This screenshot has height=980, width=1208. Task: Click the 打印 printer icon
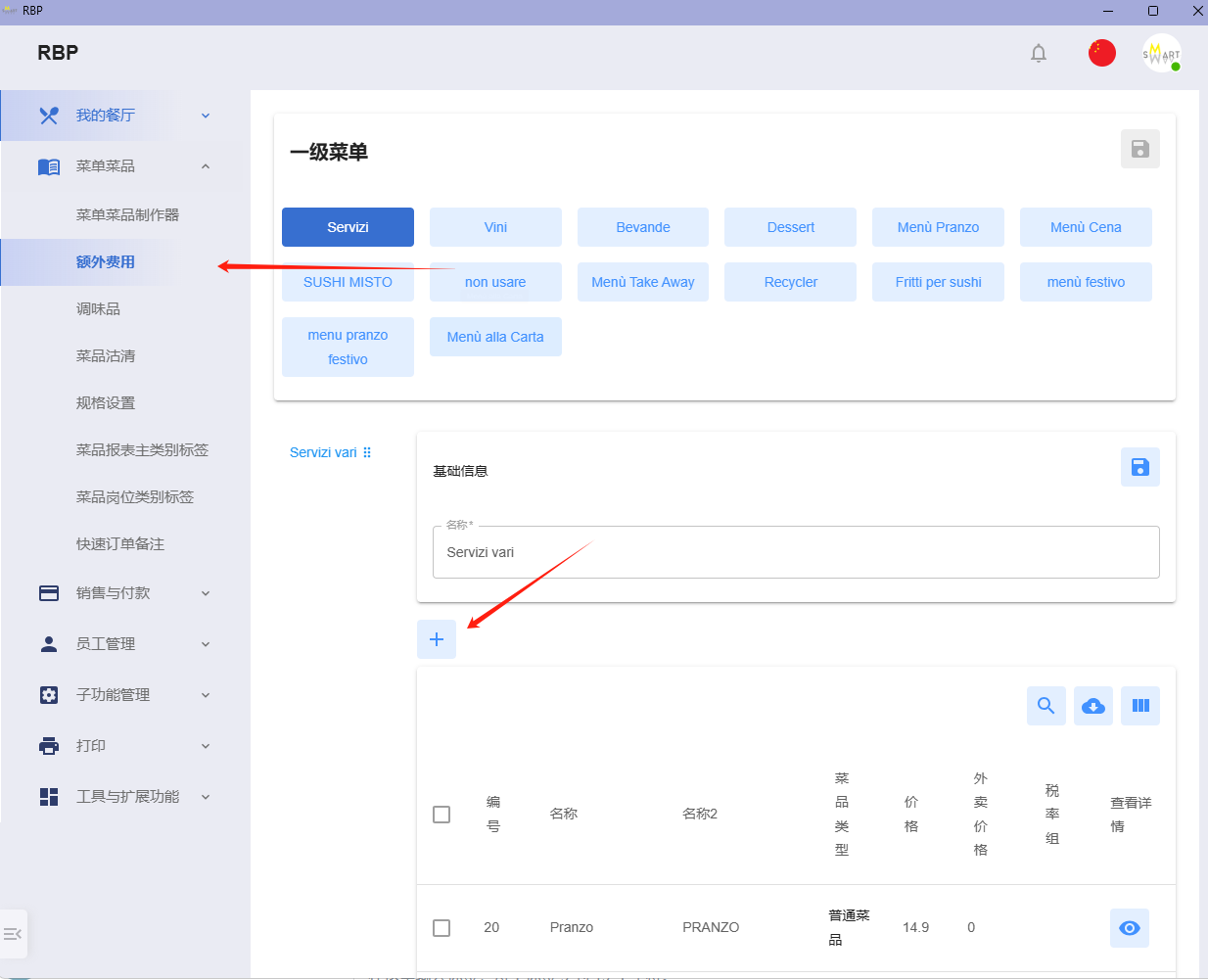point(49,746)
